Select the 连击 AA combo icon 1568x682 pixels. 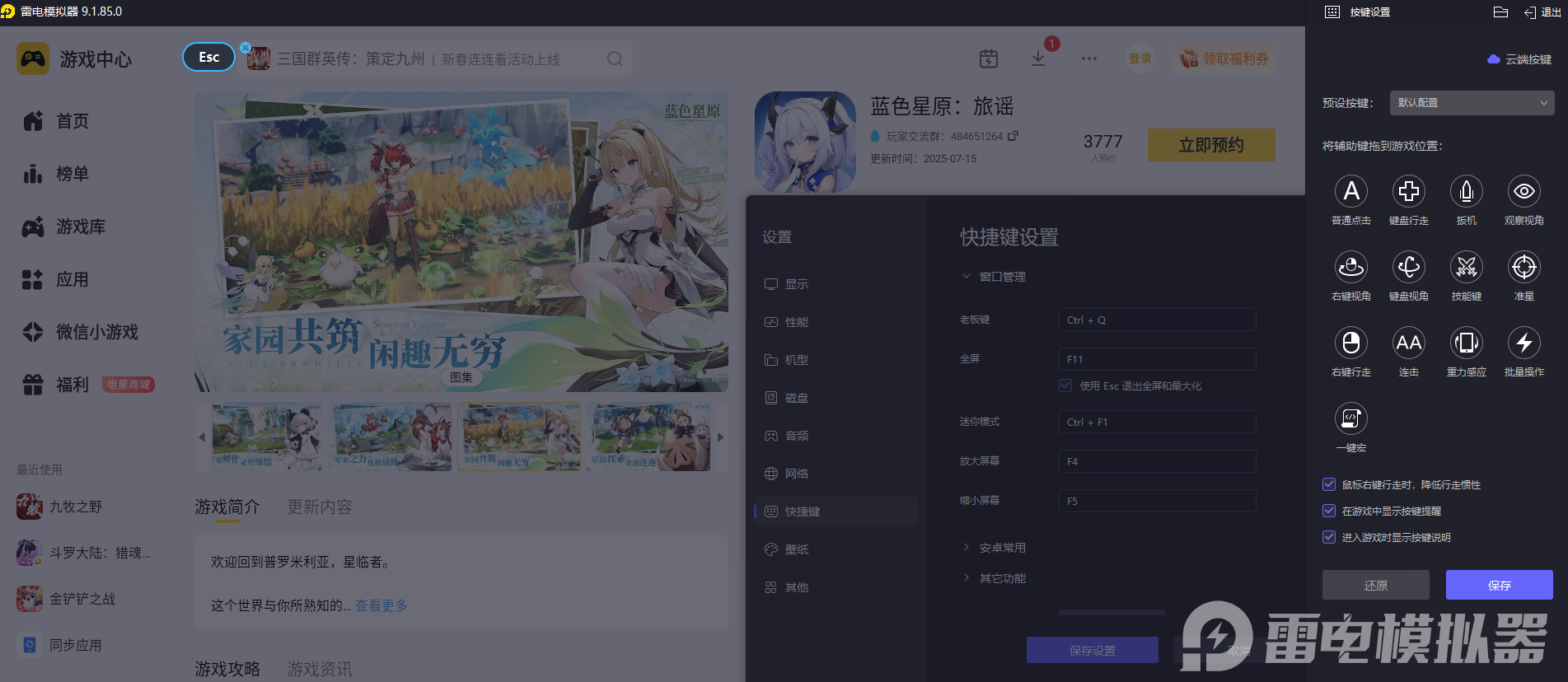pos(1409,343)
